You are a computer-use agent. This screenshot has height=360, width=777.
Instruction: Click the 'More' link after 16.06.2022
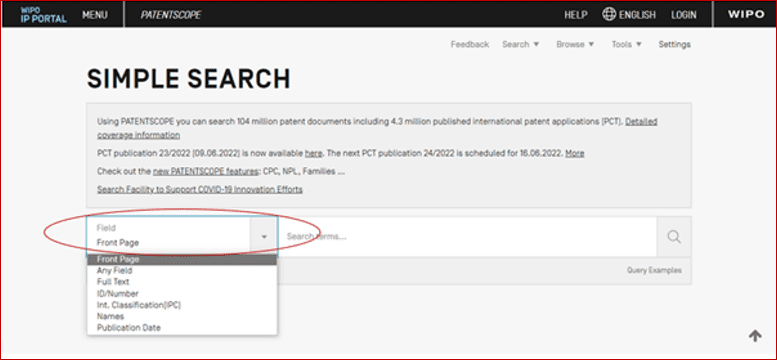pos(575,153)
